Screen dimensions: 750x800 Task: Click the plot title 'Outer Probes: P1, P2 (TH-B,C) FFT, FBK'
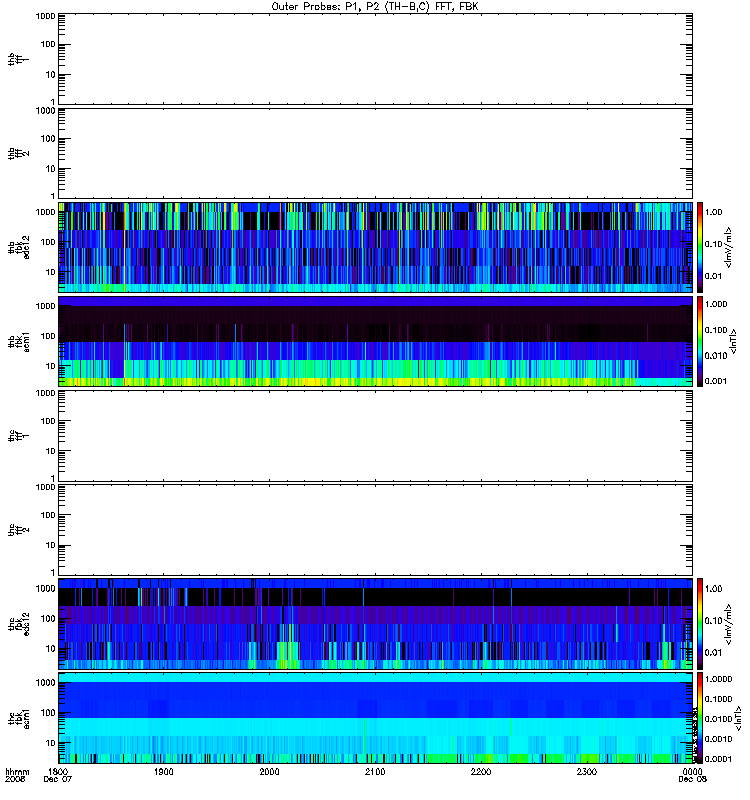click(x=375, y=7)
